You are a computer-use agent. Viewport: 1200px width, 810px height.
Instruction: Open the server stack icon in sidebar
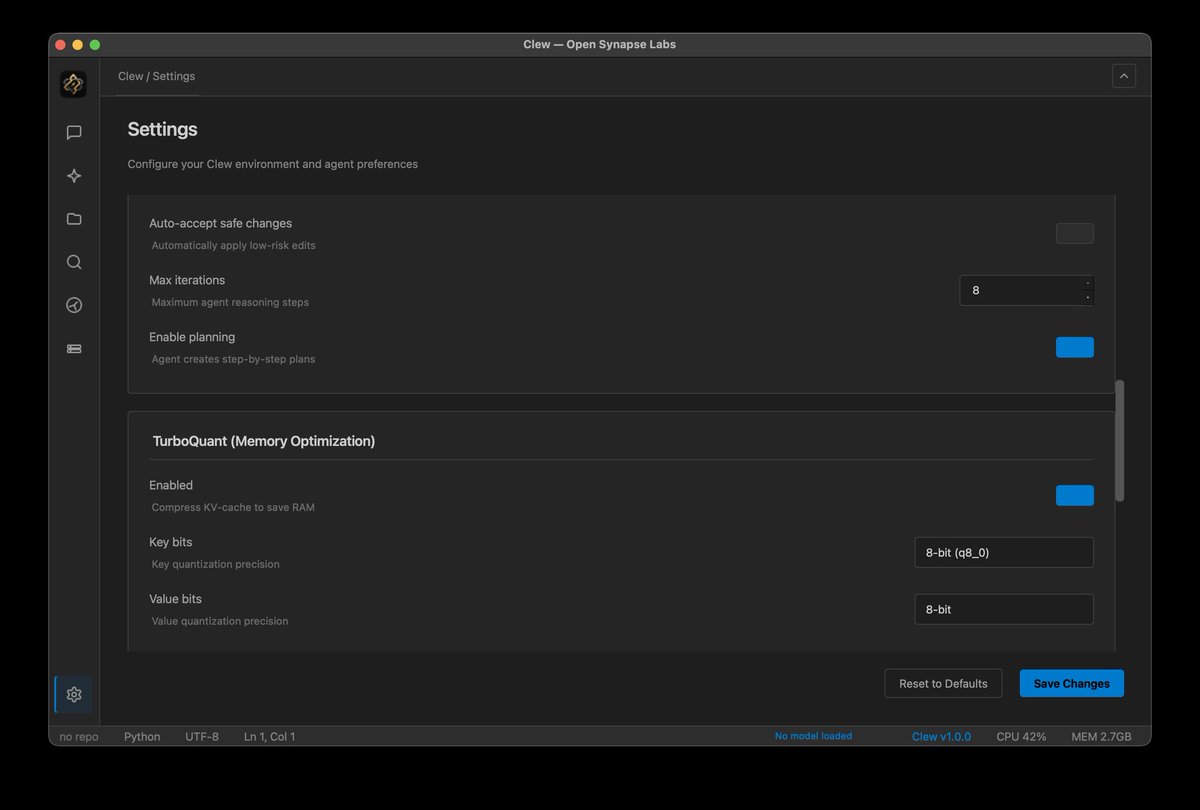(x=74, y=349)
